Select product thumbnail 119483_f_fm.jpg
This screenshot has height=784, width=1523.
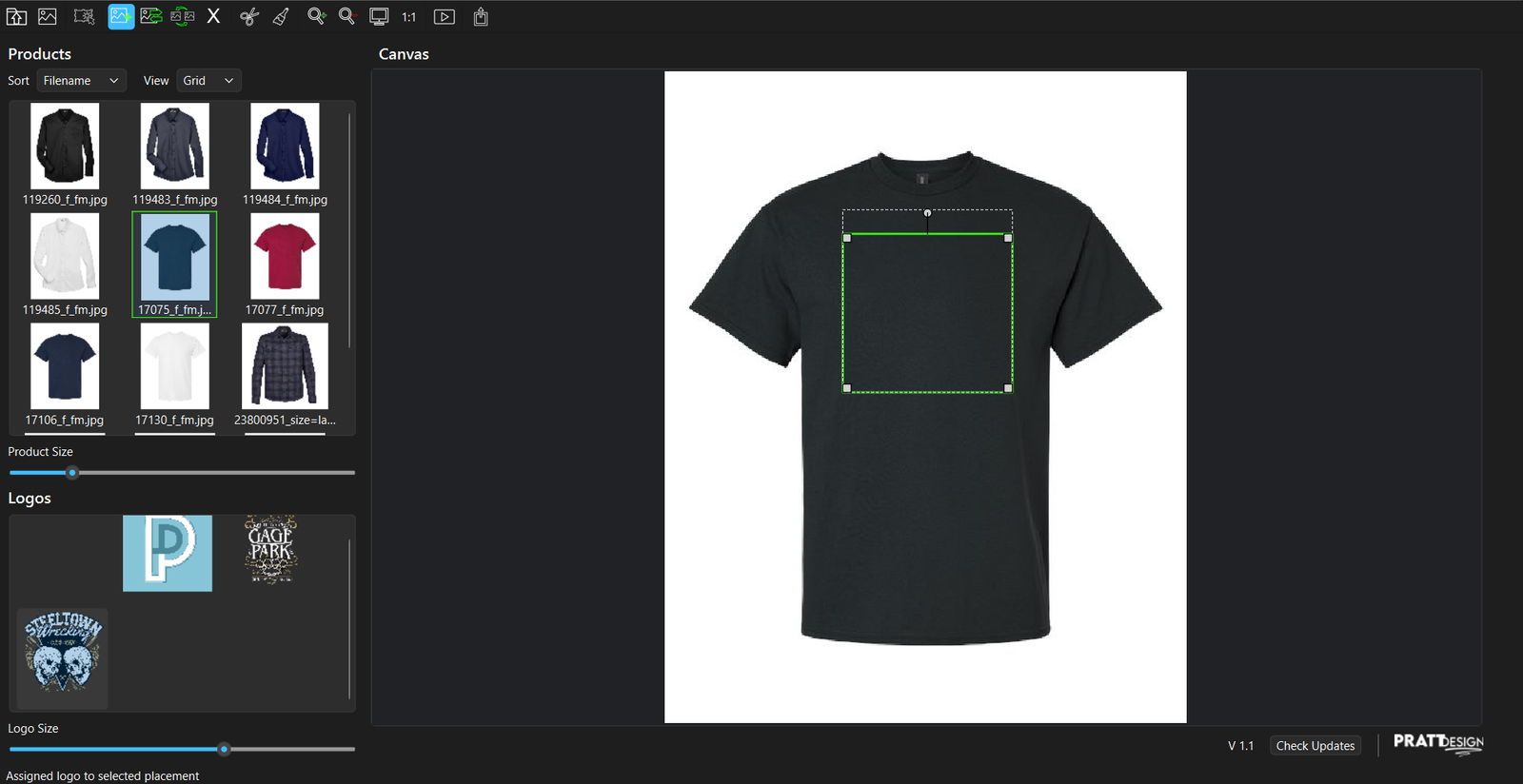pos(175,146)
